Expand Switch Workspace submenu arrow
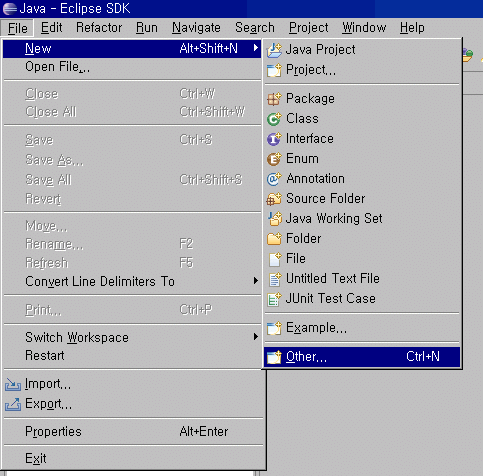 point(256,337)
